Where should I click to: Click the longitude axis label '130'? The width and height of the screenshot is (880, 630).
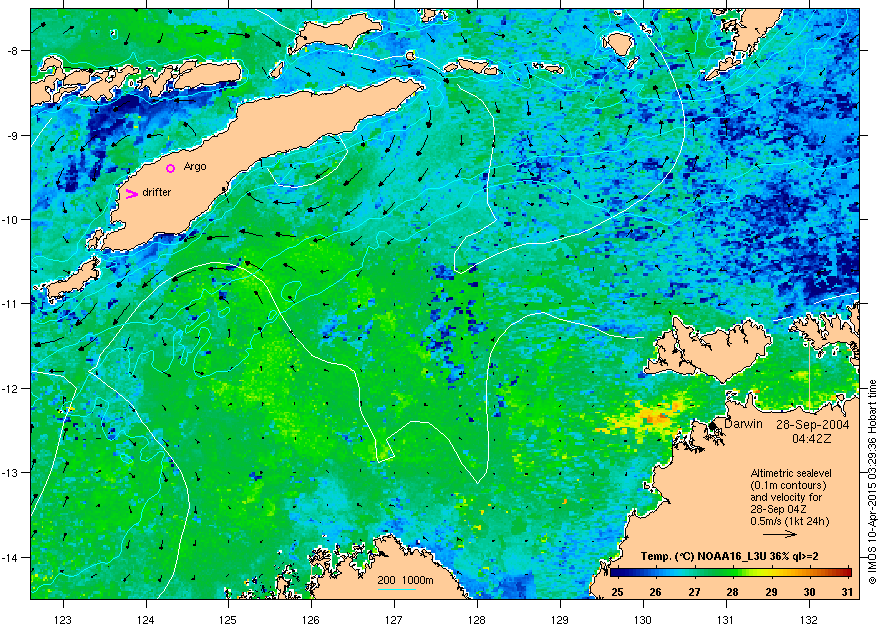643,620
